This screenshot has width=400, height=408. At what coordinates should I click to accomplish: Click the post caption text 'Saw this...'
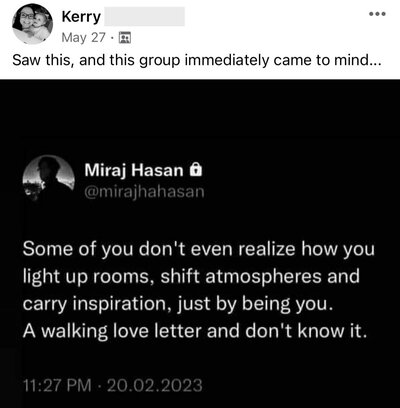tap(196, 60)
